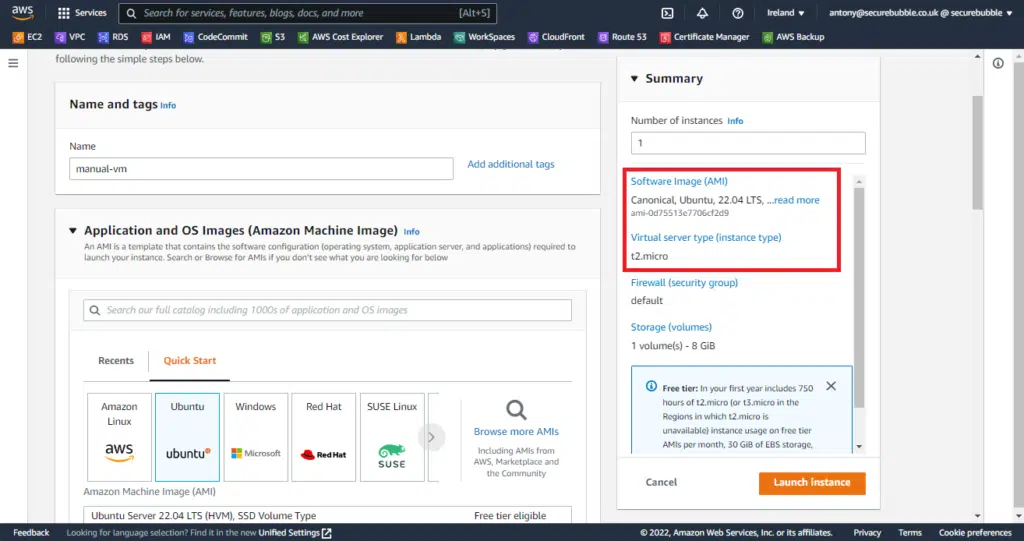Open the account menu for antony@securebubble.co.uk
Viewport: 1024px width, 541px height.
[920, 13]
